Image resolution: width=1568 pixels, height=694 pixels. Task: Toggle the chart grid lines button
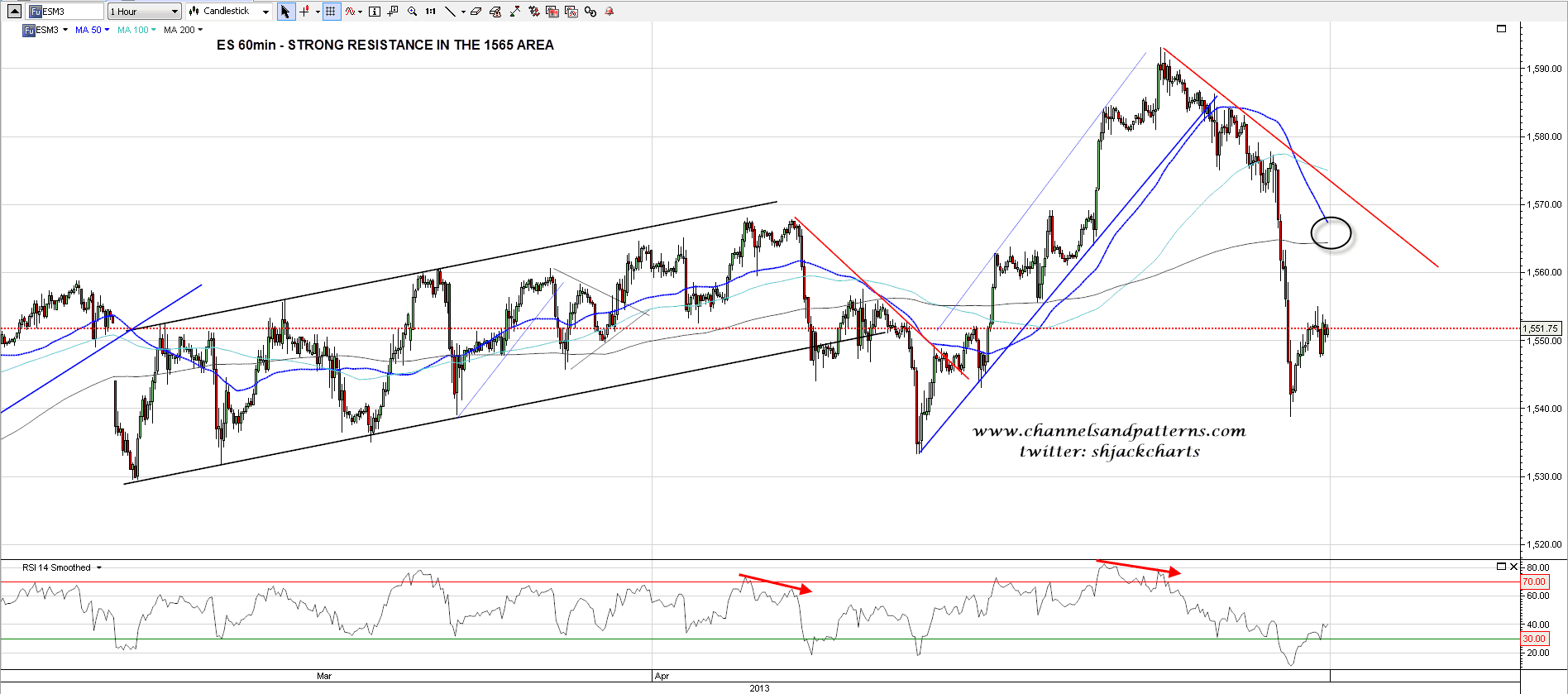click(x=331, y=12)
